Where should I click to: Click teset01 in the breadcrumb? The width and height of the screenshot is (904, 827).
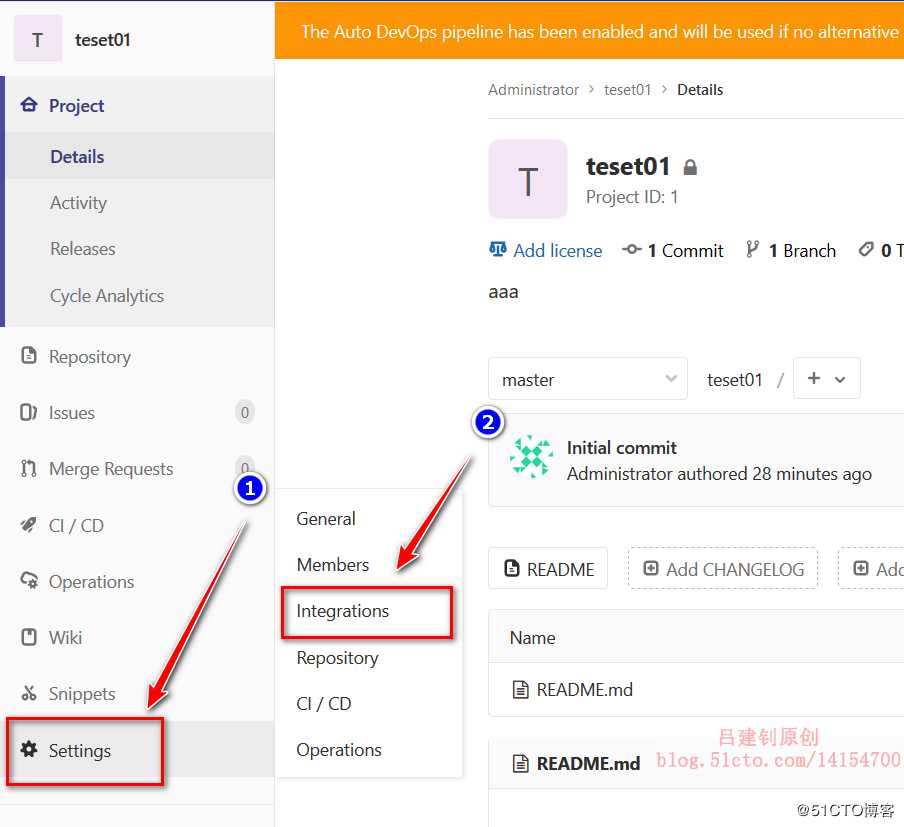point(627,90)
